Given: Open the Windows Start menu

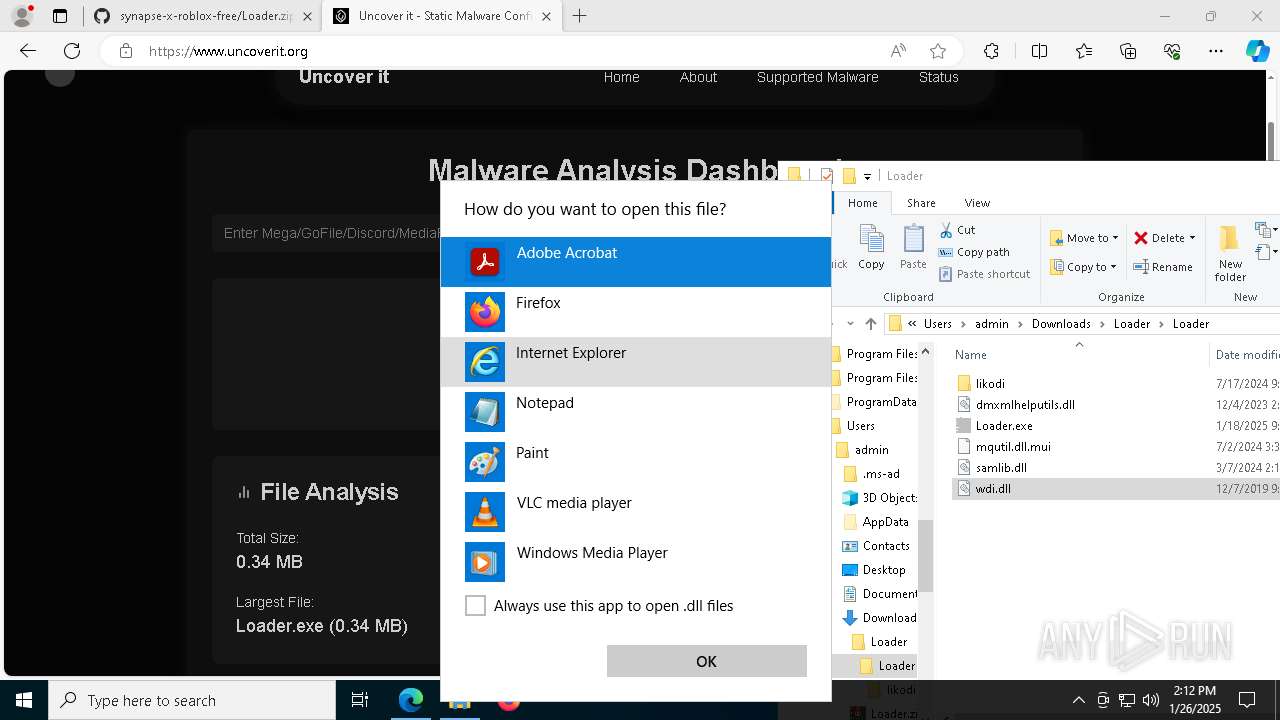Looking at the screenshot, I should click(x=24, y=700).
